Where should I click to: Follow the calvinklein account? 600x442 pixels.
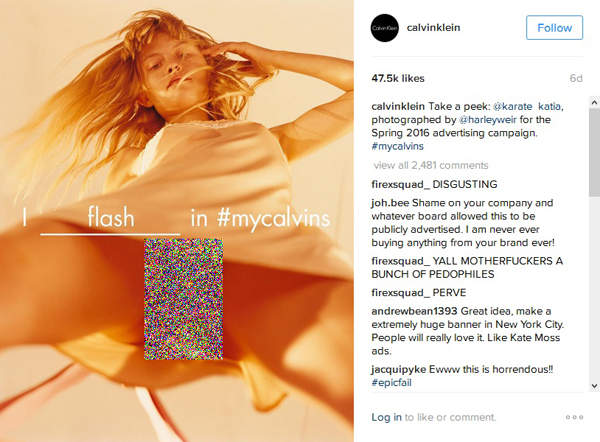554,28
